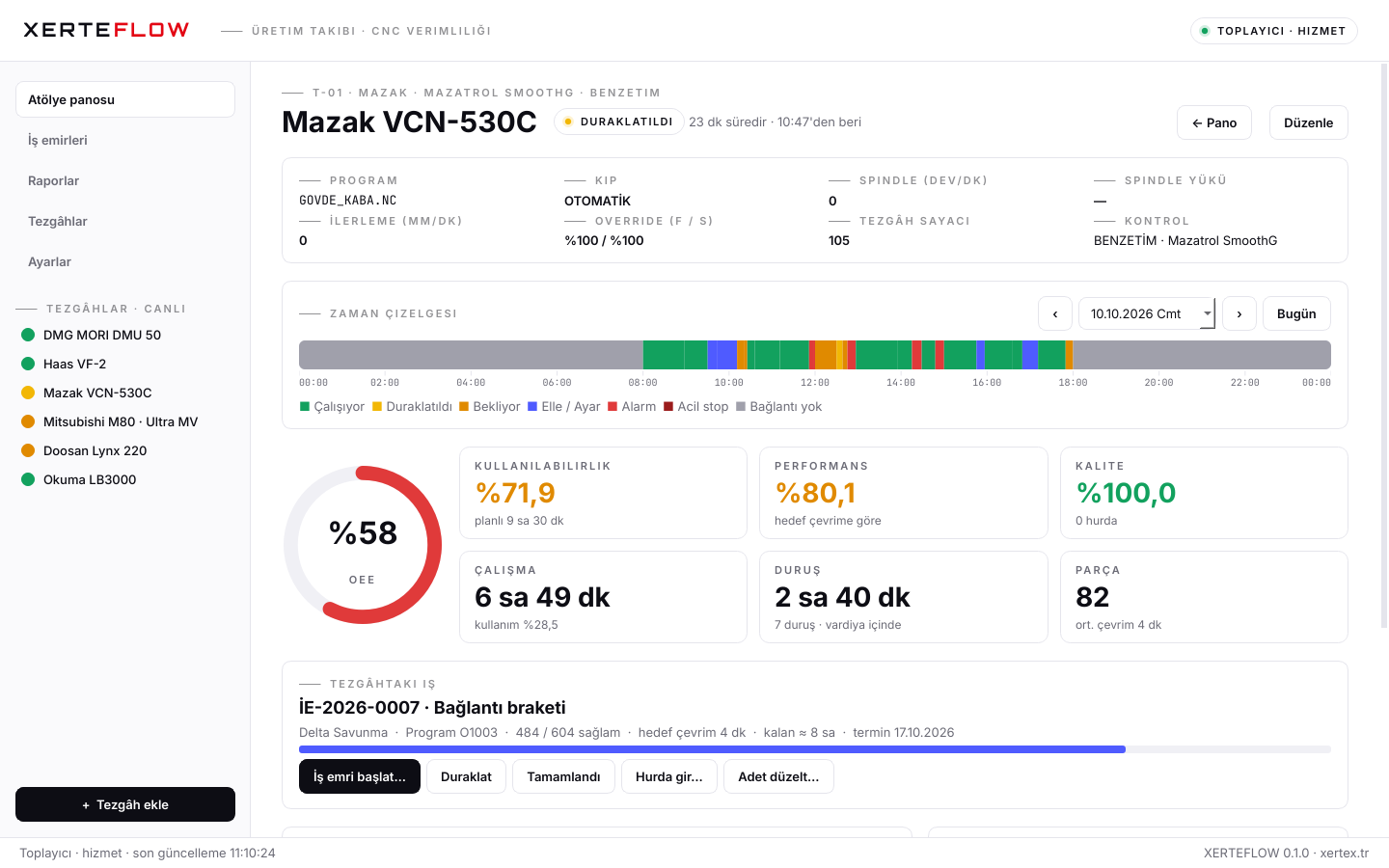
Task: Go back with the Pano button
Action: (1214, 122)
